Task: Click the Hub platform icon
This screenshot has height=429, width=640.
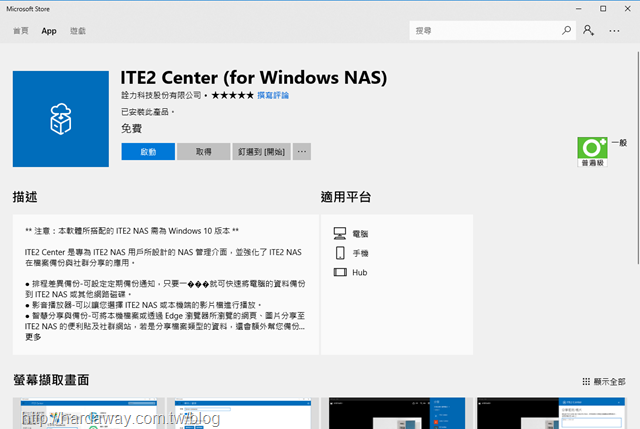Action: (x=340, y=272)
